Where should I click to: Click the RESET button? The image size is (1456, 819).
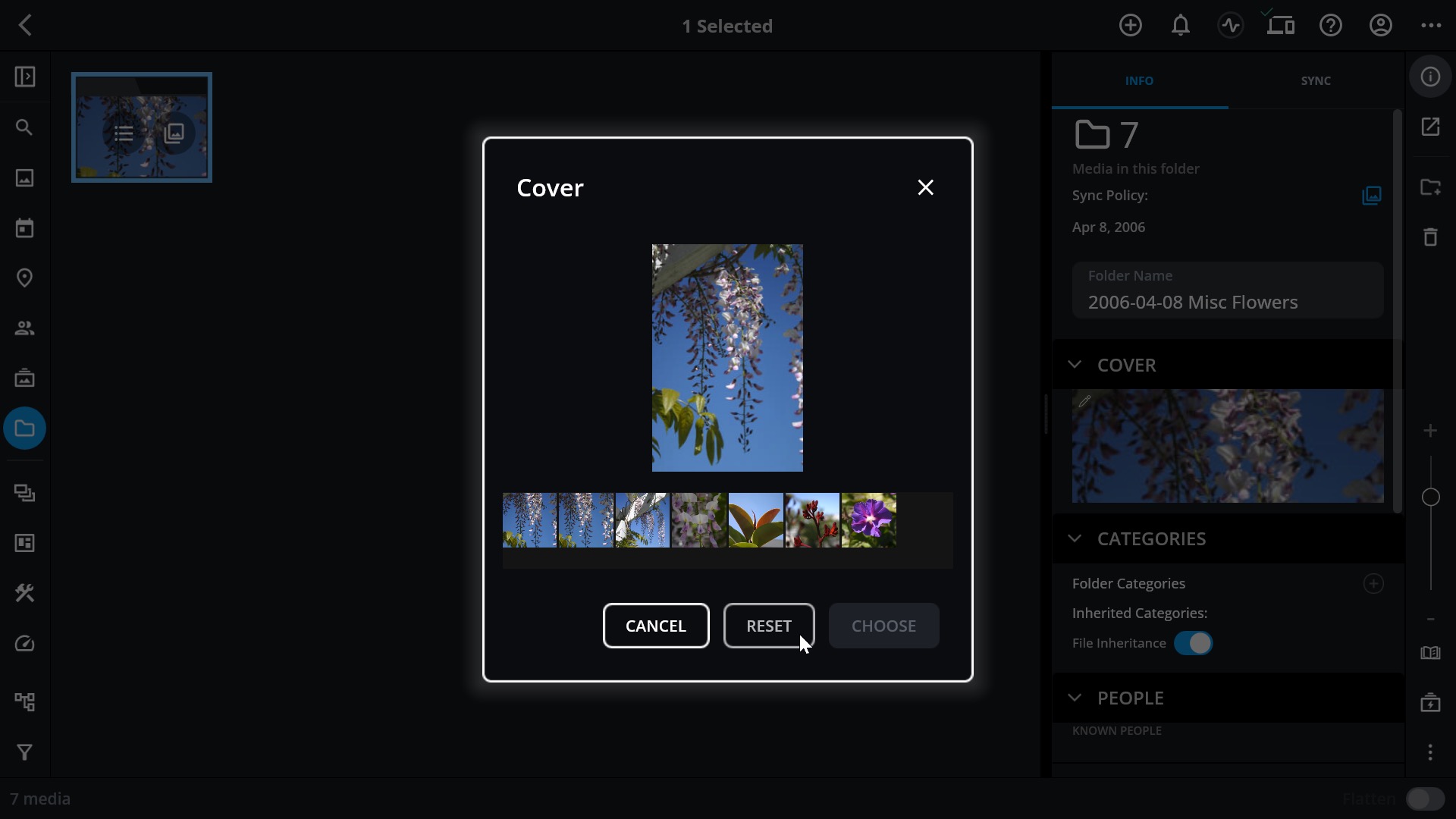click(x=769, y=626)
